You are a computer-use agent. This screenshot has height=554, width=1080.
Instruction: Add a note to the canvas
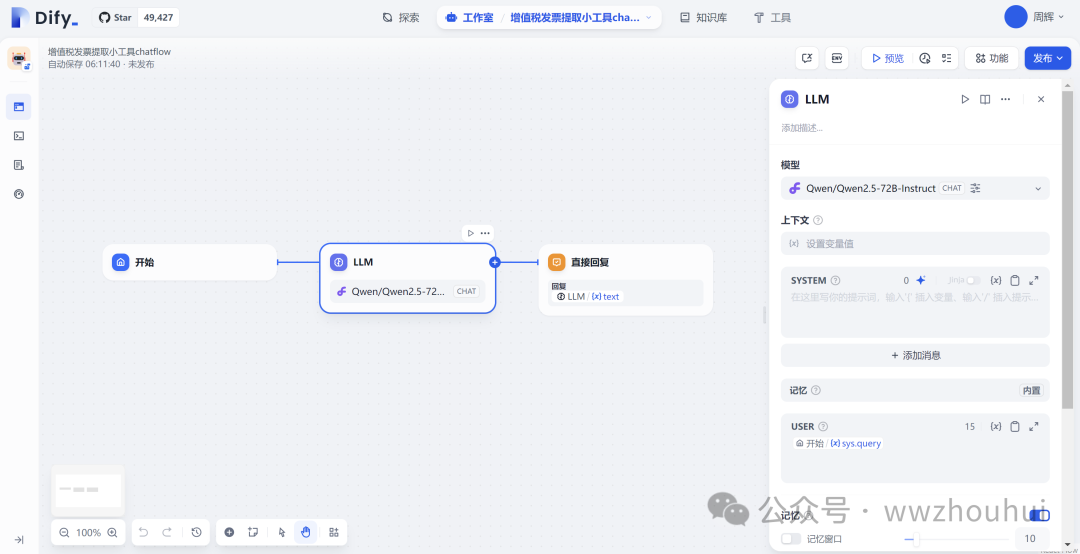click(253, 532)
